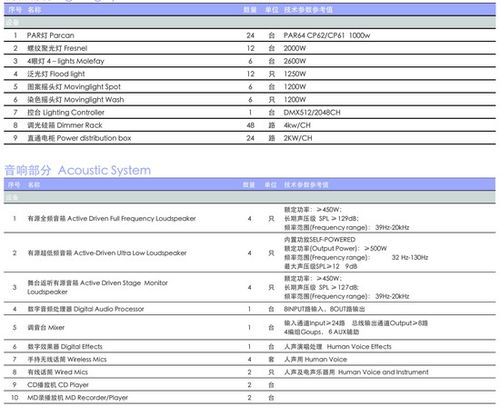Click '32 Hz-130Hz' frequency range value
The image size is (500, 416).
[410, 258]
